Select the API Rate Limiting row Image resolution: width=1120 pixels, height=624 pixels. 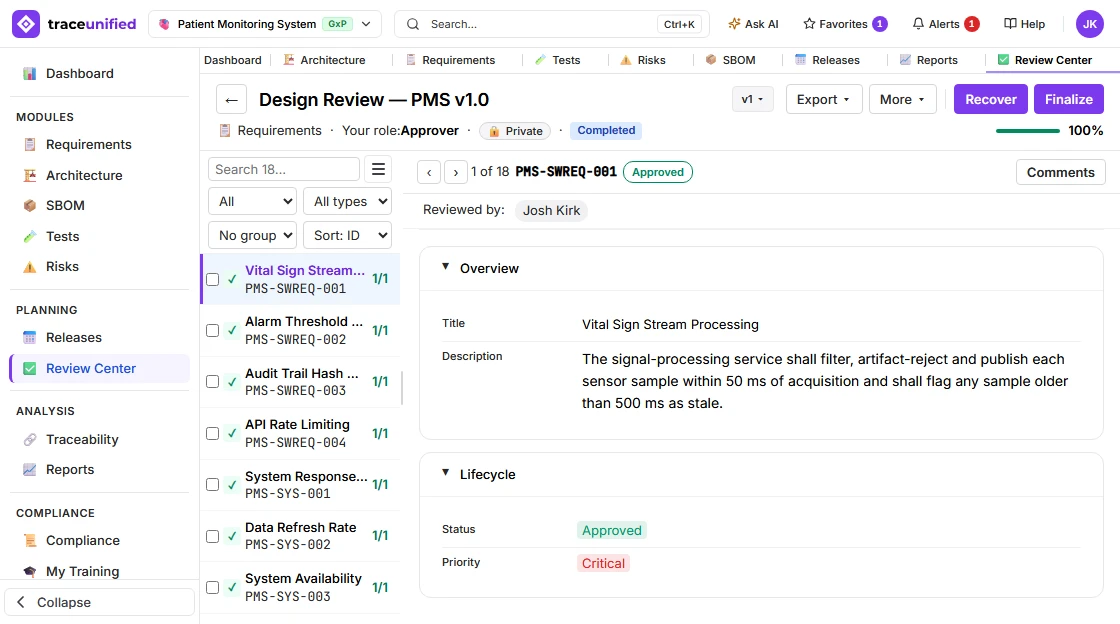pyautogui.click(x=301, y=433)
